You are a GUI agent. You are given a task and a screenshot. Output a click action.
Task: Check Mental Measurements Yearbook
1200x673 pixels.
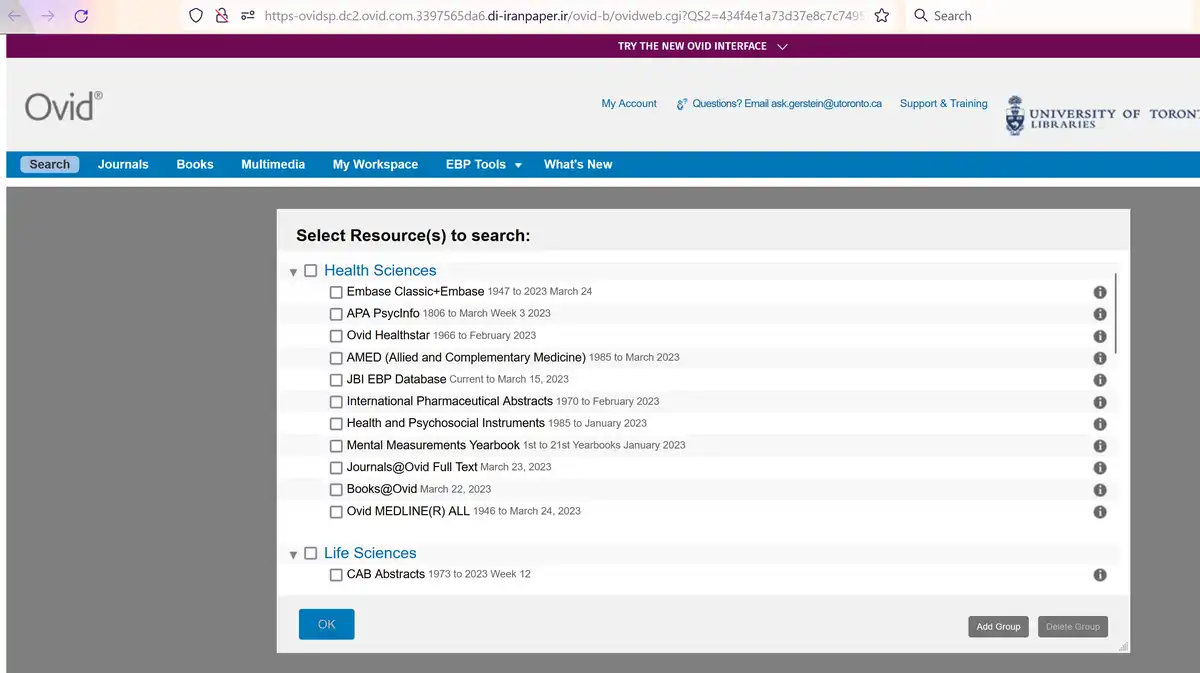[x=336, y=447]
